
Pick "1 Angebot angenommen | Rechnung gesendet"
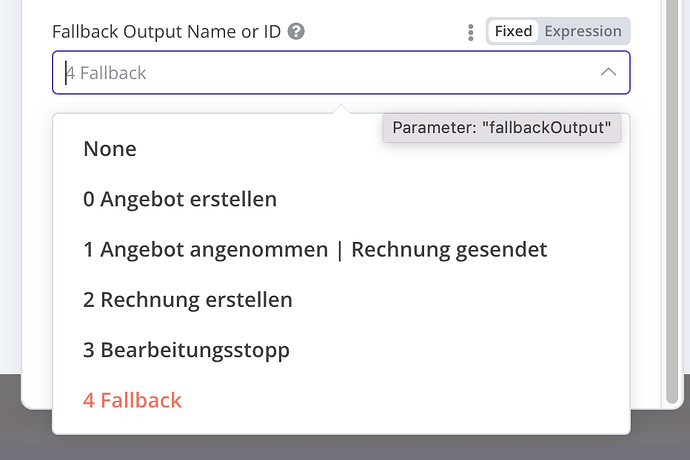(x=315, y=249)
